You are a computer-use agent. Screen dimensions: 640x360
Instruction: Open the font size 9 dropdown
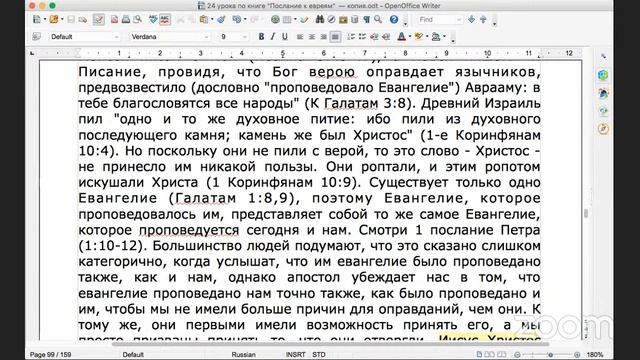tap(245, 37)
